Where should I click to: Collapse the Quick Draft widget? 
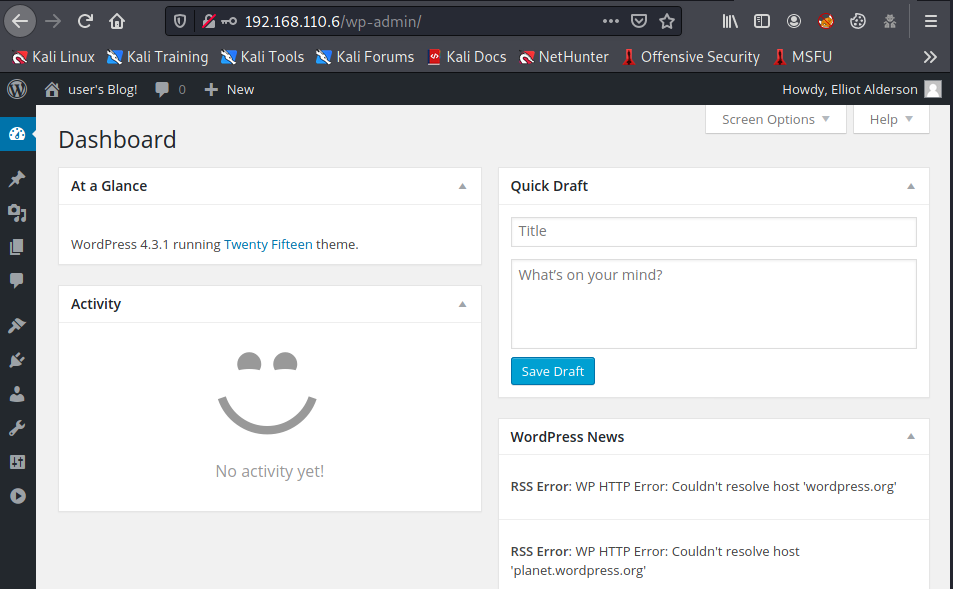[911, 186]
